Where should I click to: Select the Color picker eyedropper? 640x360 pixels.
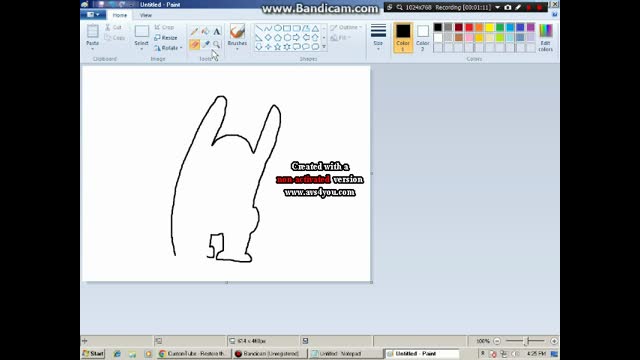(x=205, y=44)
